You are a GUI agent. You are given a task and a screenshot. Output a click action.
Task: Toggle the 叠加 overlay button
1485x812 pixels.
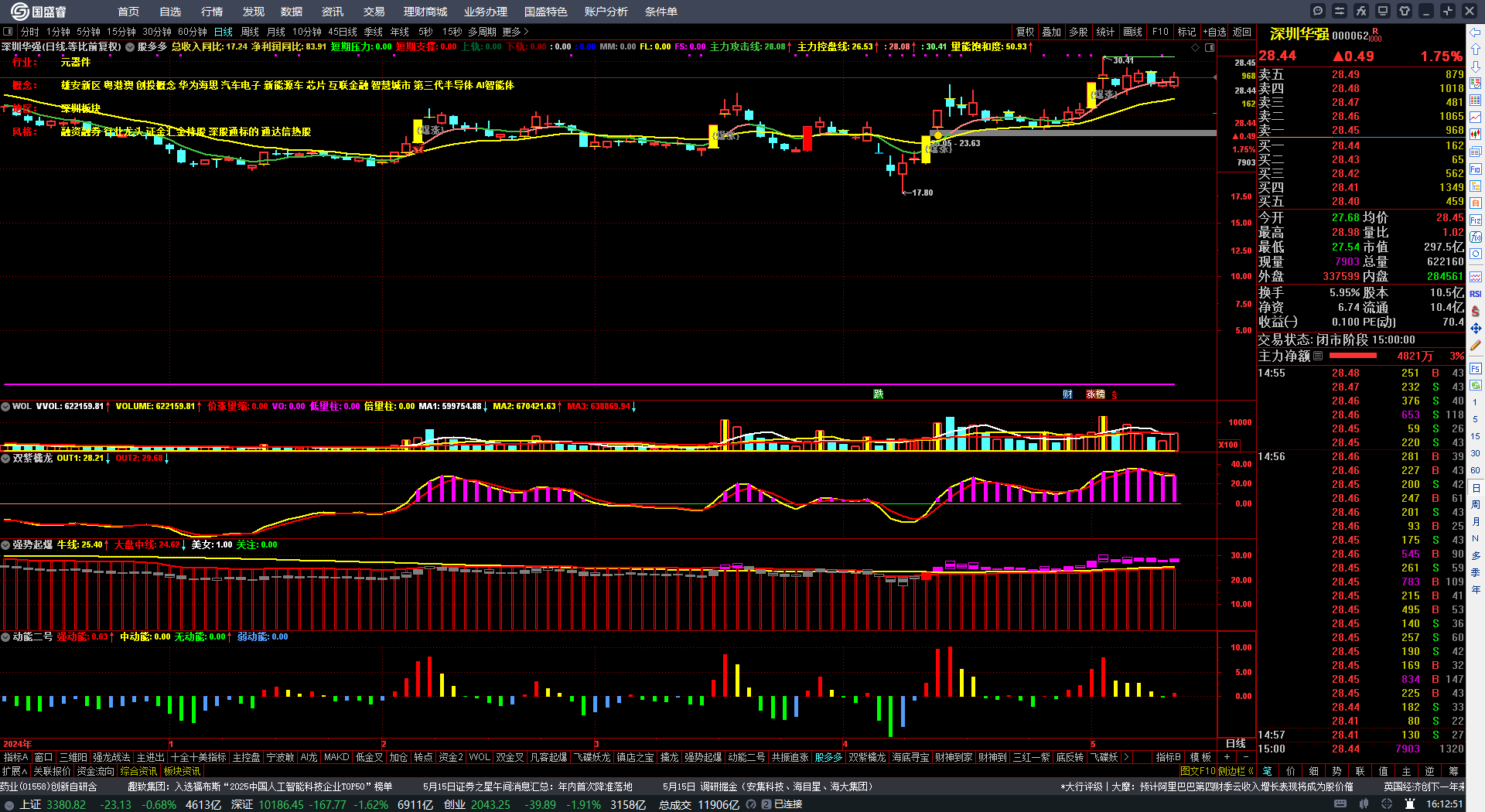(x=1052, y=32)
